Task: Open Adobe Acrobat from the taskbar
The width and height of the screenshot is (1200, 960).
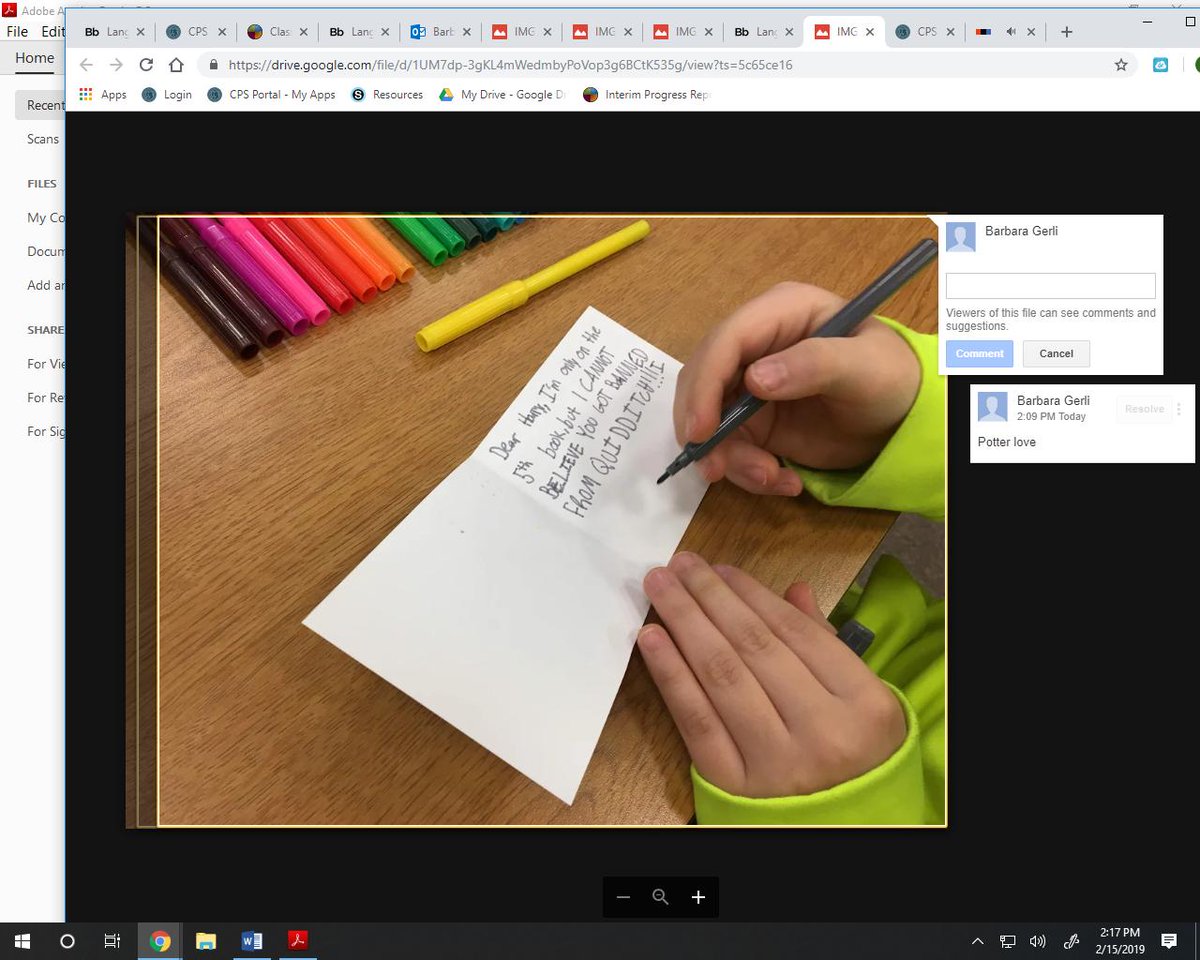Action: pyautogui.click(x=297, y=941)
